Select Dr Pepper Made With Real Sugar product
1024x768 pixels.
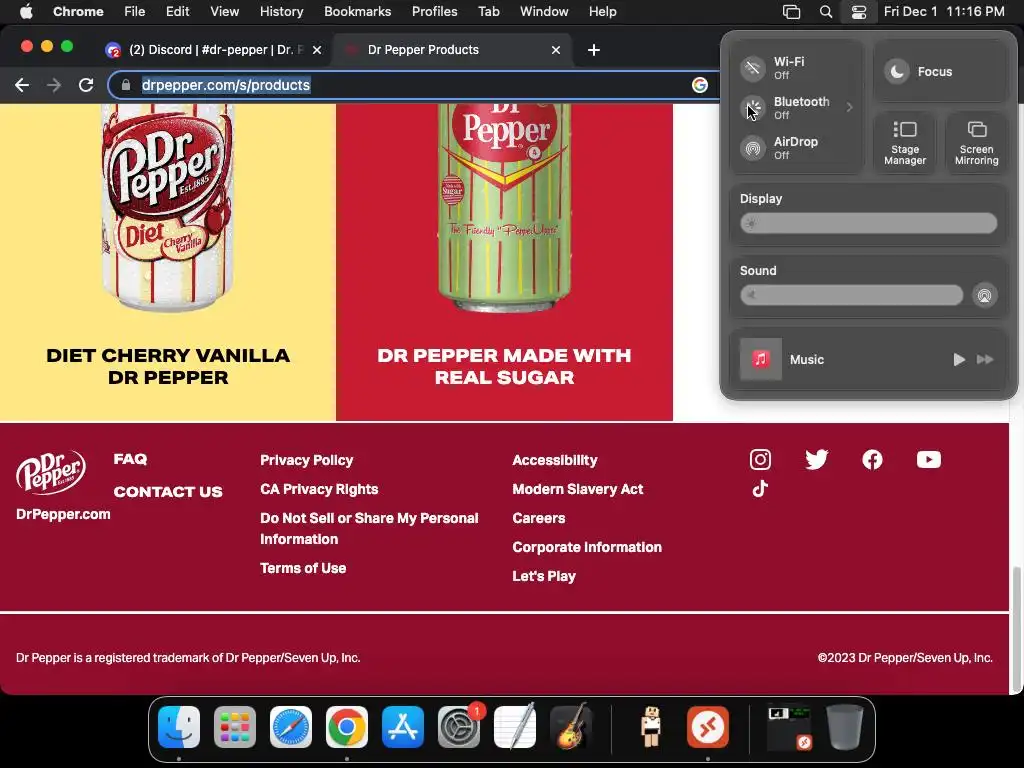click(504, 261)
